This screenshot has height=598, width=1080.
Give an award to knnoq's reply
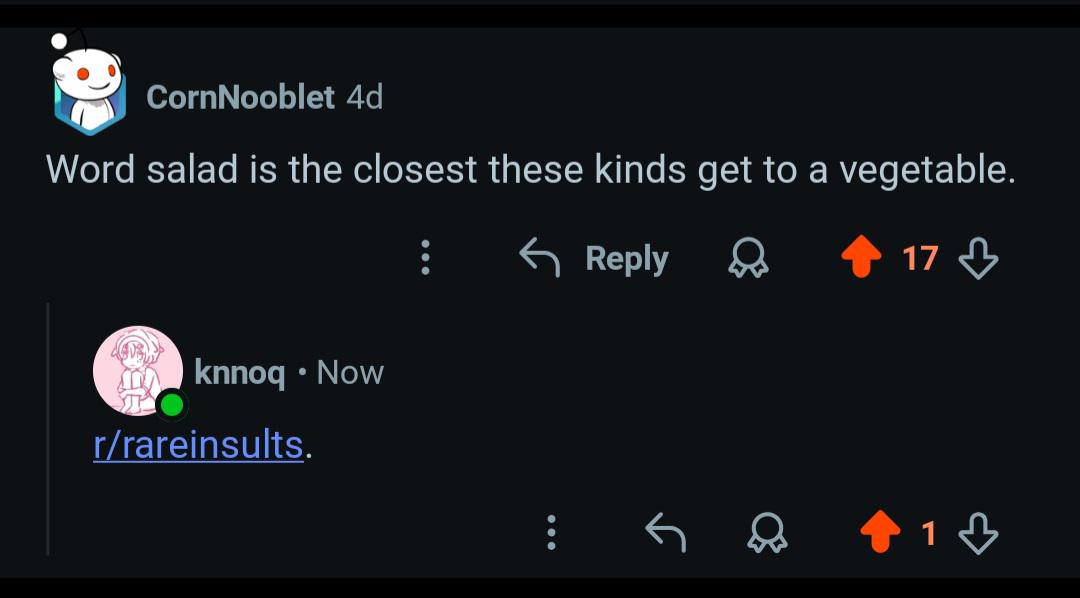(x=767, y=534)
